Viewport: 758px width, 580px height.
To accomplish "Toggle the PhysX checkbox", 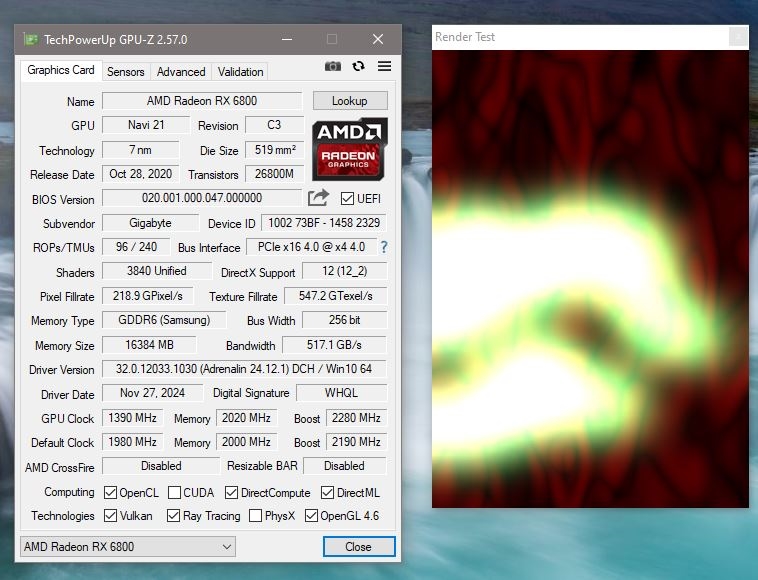I will 255,516.
